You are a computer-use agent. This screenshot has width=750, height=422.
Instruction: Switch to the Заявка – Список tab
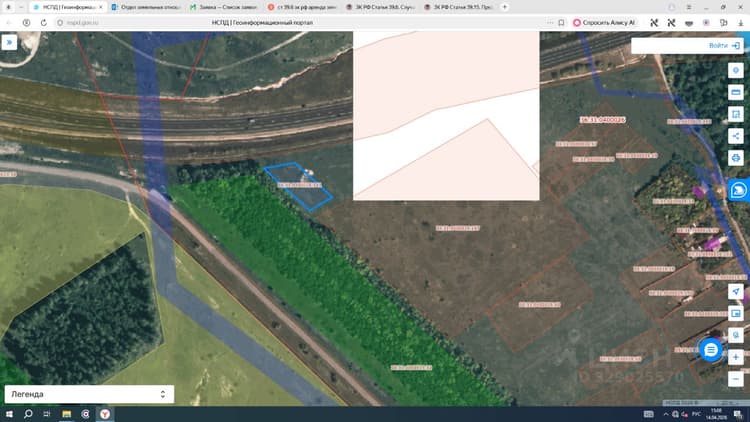point(224,7)
